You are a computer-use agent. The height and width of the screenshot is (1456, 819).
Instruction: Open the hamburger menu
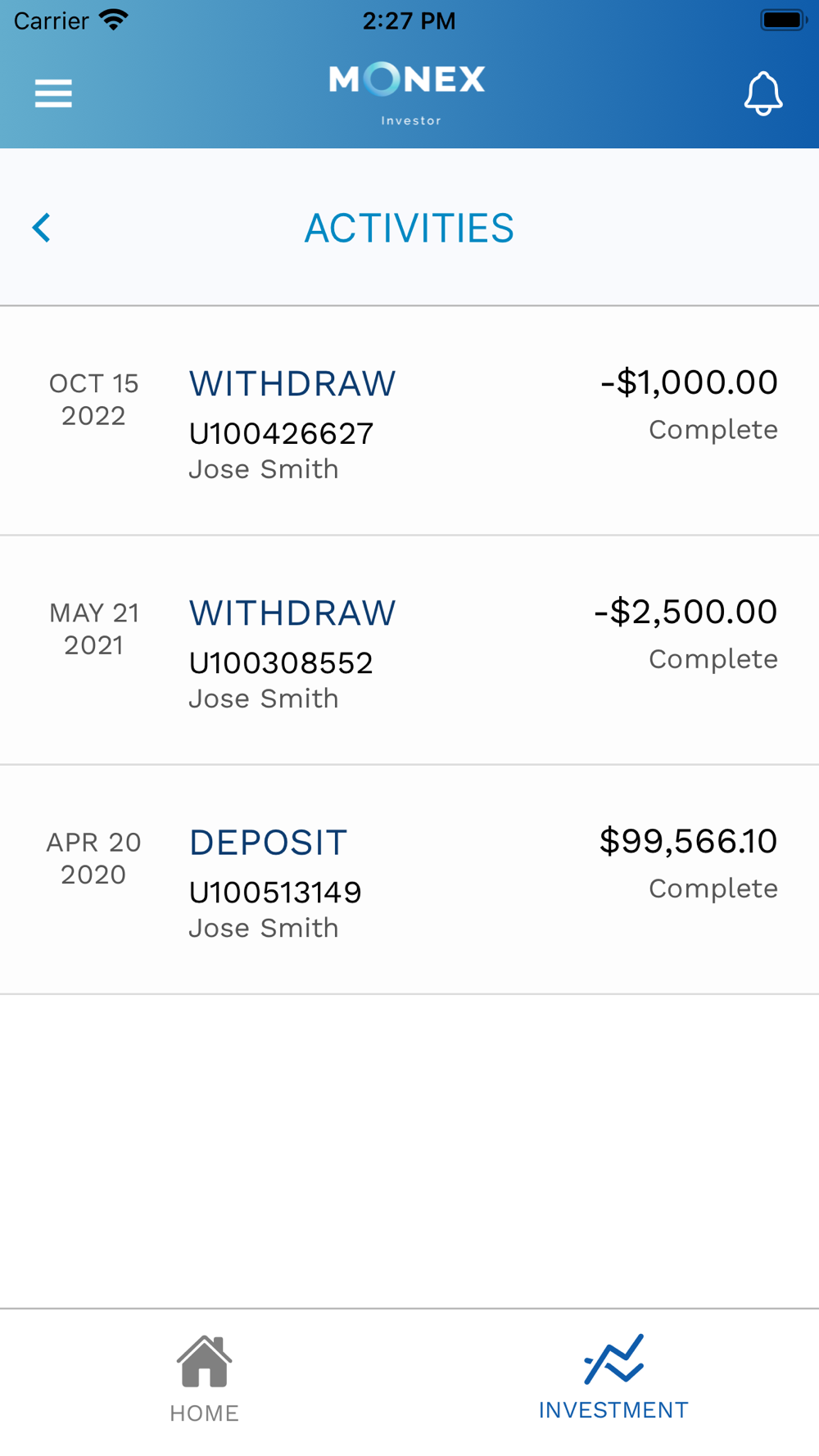pyautogui.click(x=53, y=93)
